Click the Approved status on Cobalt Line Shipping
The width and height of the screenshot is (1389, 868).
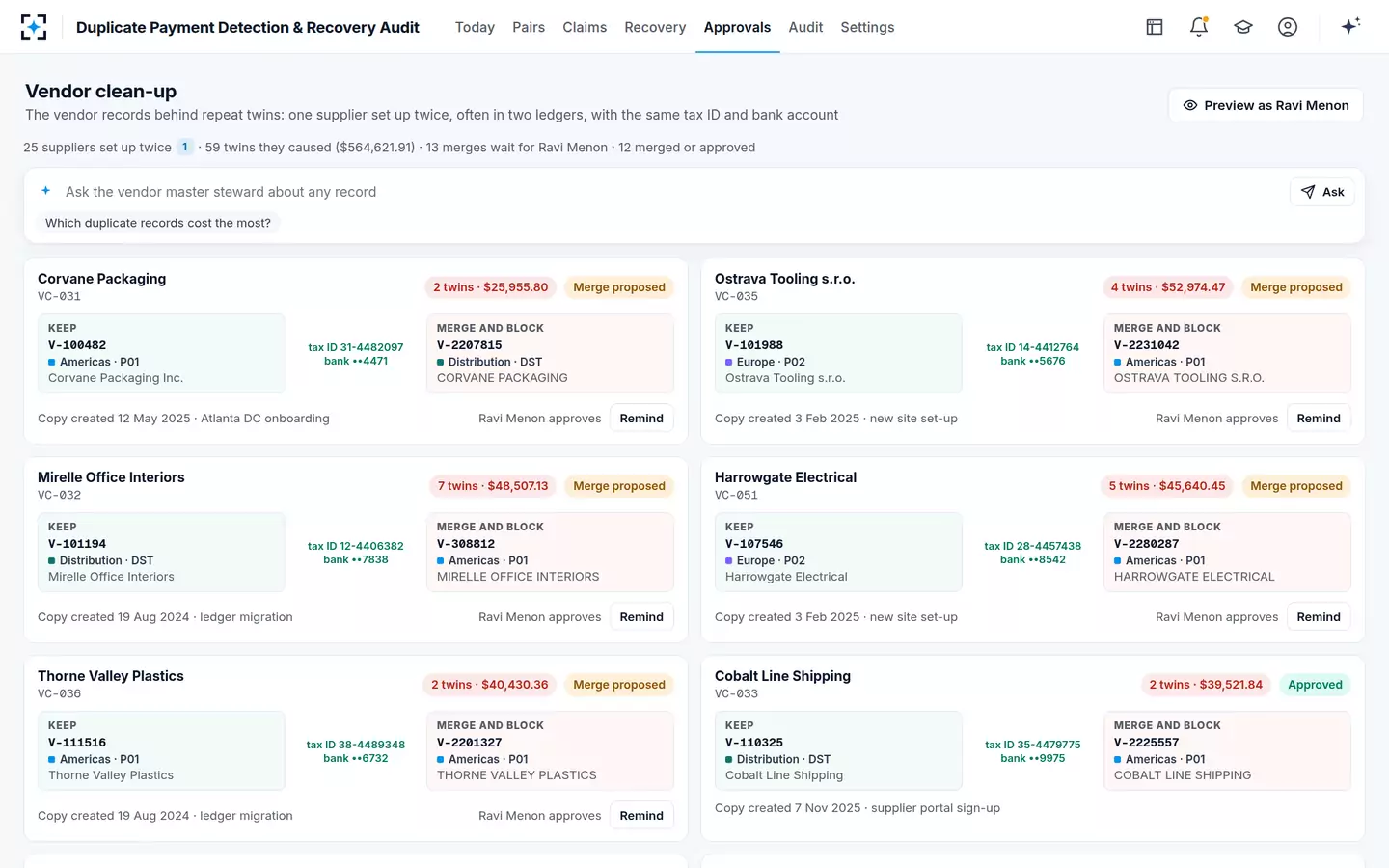(1315, 685)
